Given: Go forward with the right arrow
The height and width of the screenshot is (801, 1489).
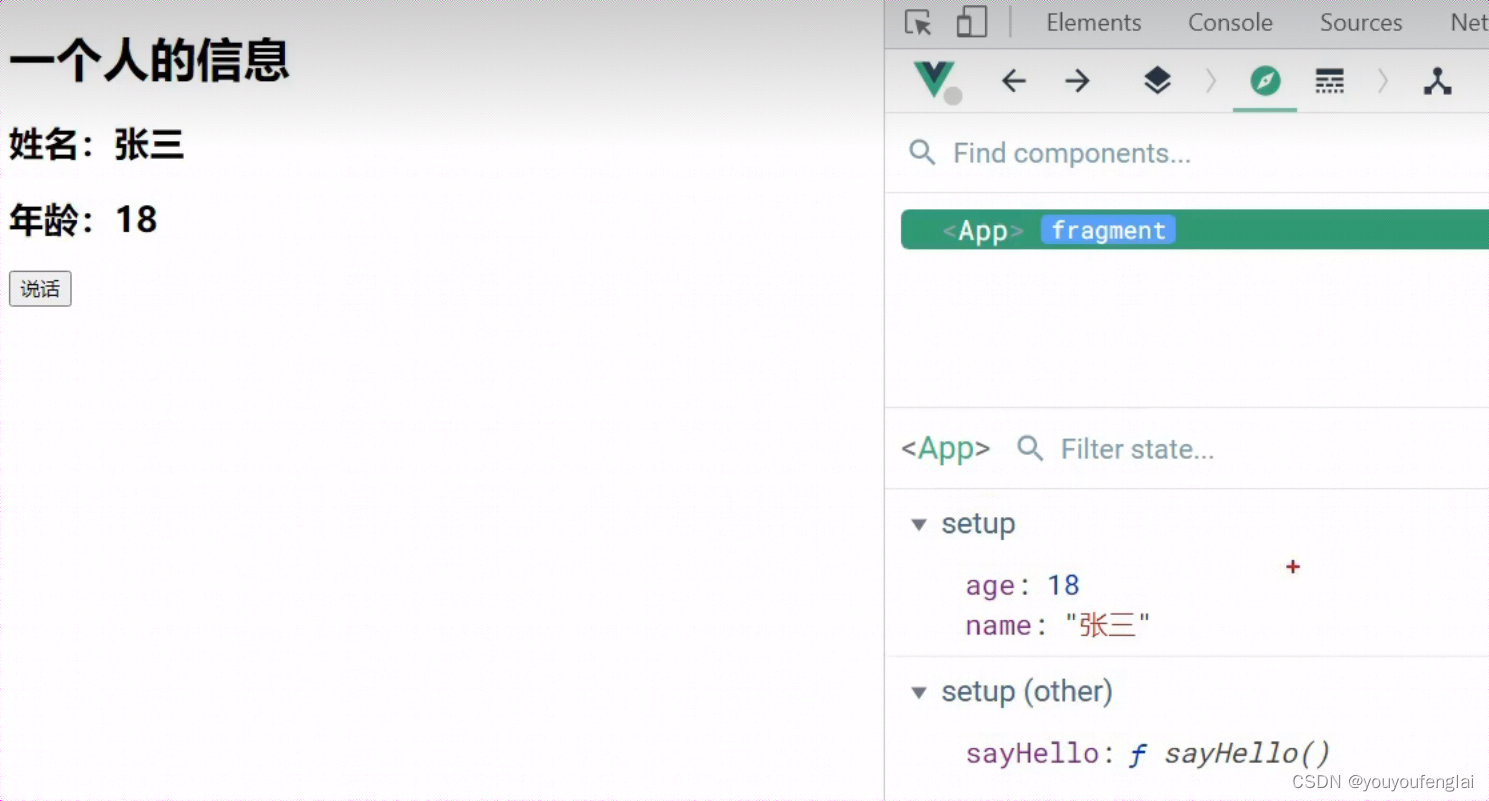Looking at the screenshot, I should 1077,81.
